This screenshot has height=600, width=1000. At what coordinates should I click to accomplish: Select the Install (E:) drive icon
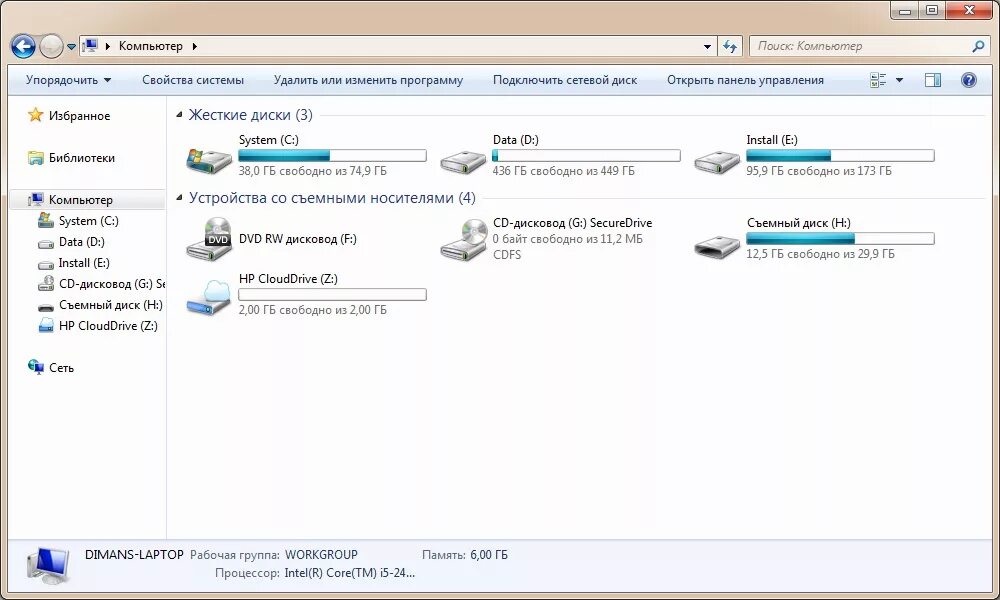tap(717, 161)
